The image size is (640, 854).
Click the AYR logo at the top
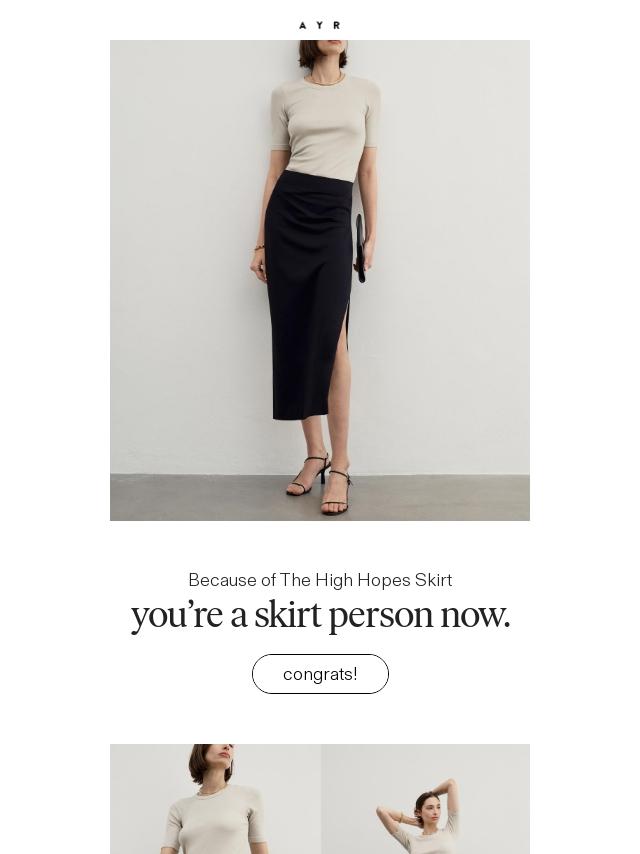click(x=320, y=25)
